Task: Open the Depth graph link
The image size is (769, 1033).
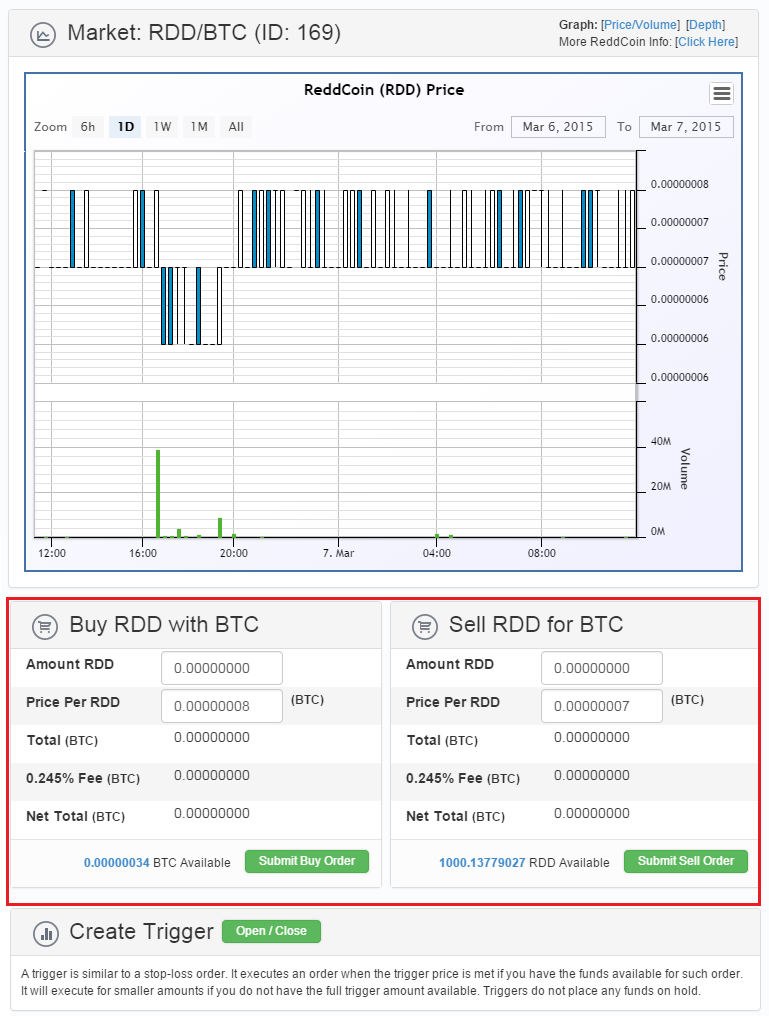Action: (705, 25)
